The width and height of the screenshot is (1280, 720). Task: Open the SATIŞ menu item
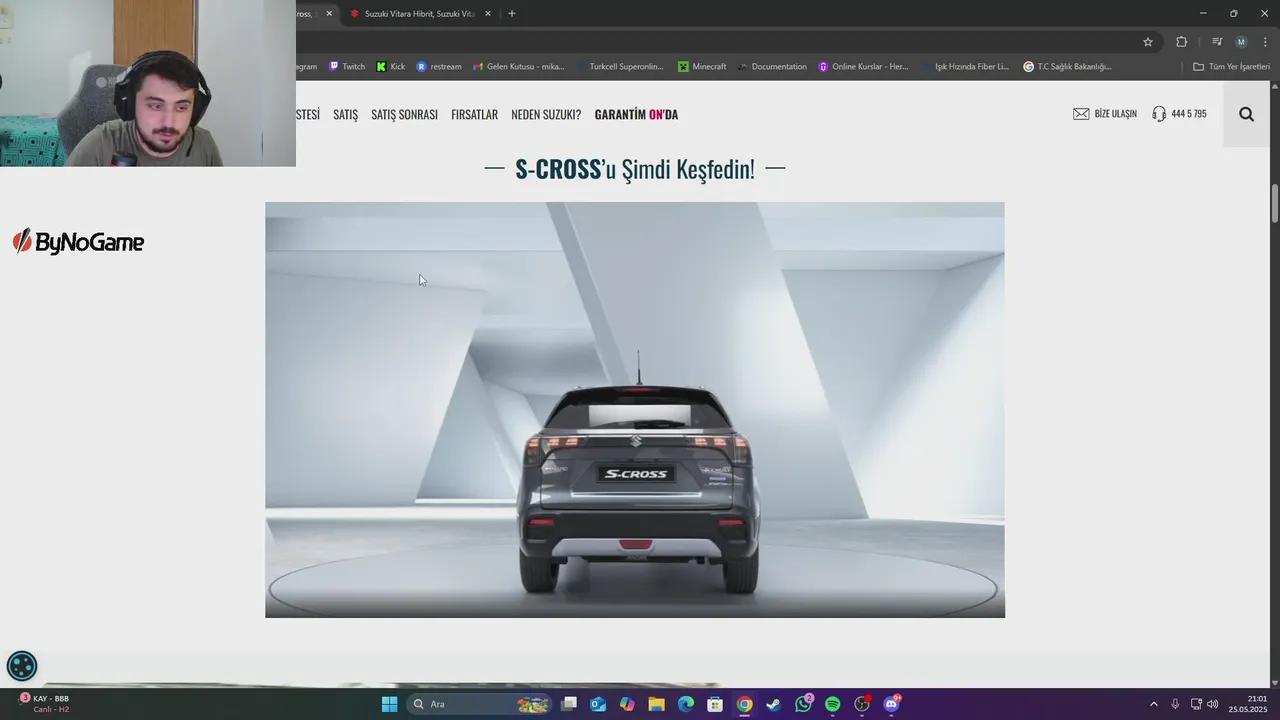point(345,114)
